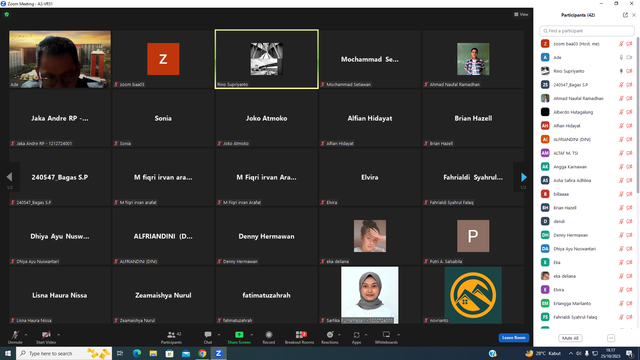This screenshot has width=640, height=360.
Task: Click the Leave Room button
Action: point(513,338)
